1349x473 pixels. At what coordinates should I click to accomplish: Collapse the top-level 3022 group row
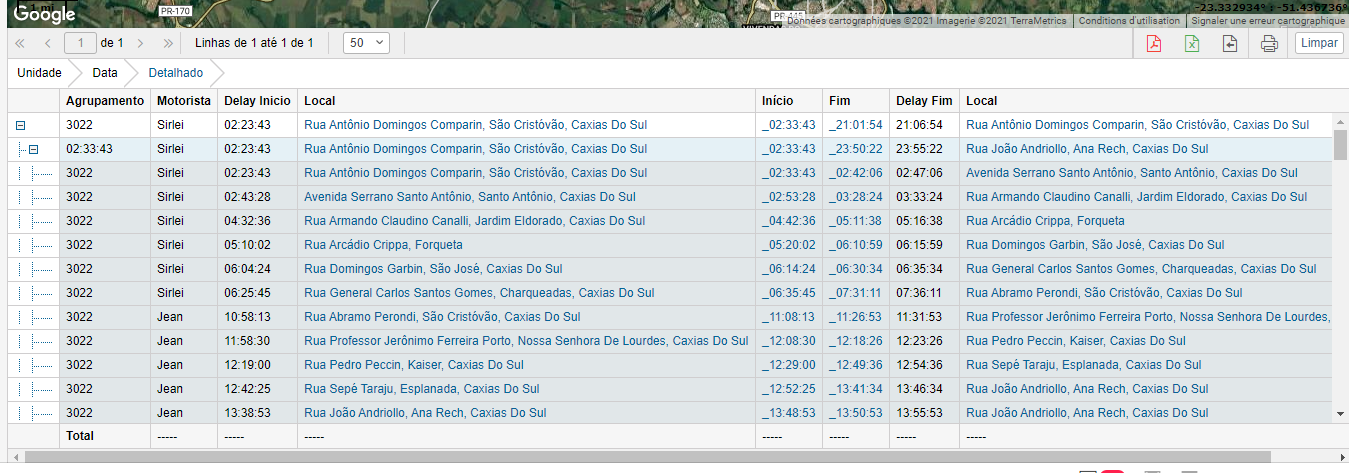point(18,125)
